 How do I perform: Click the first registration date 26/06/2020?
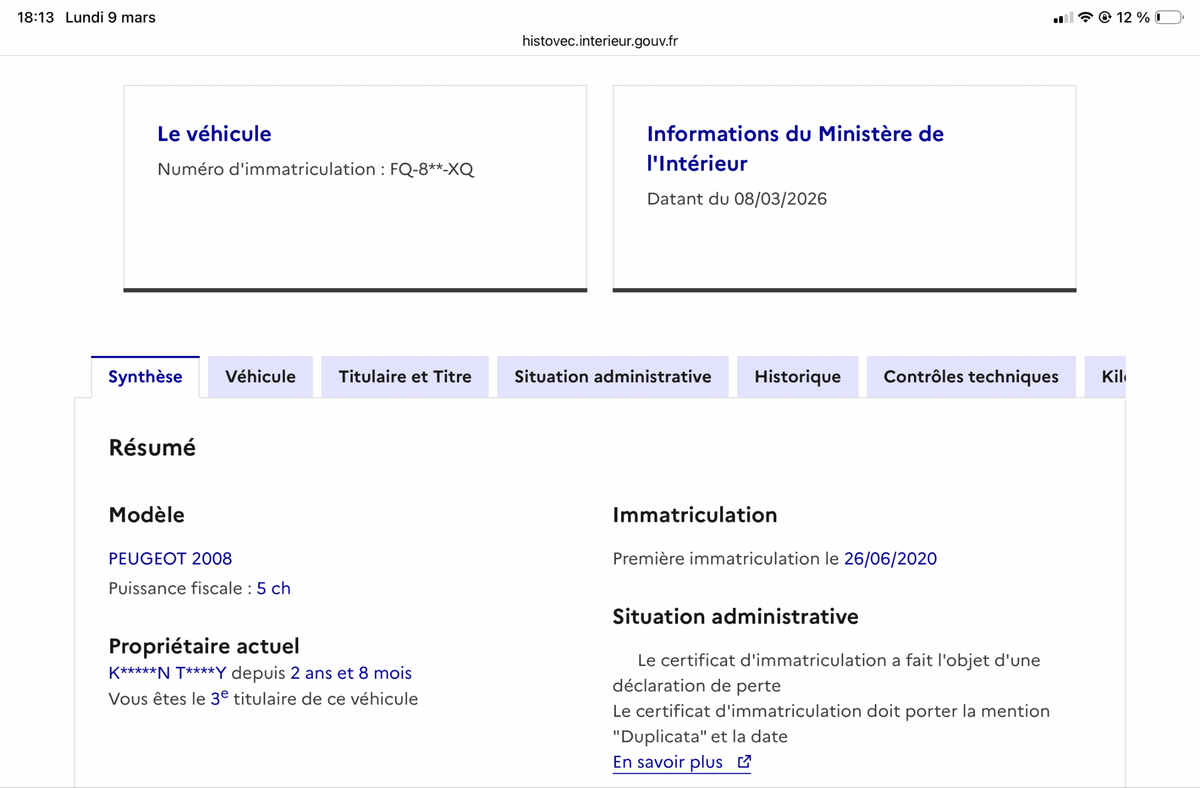890,559
